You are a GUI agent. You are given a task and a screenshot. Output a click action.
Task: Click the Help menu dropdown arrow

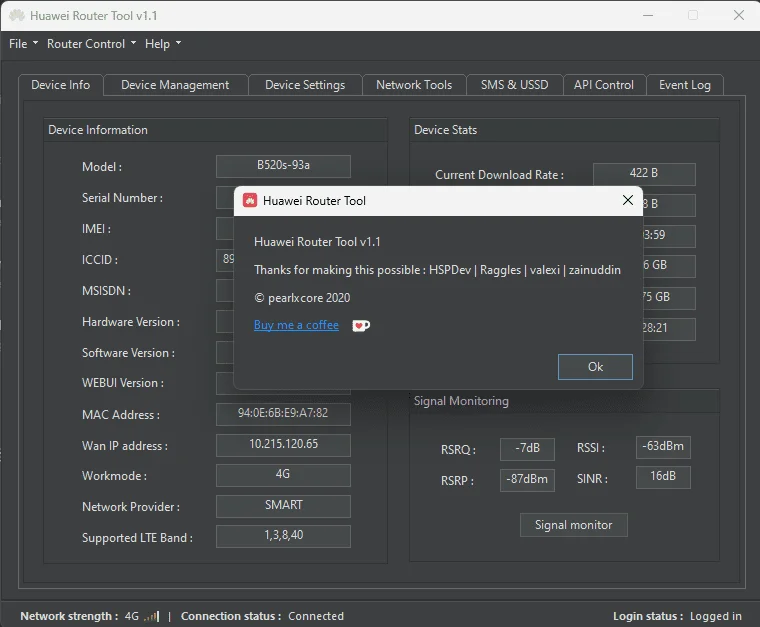point(178,43)
